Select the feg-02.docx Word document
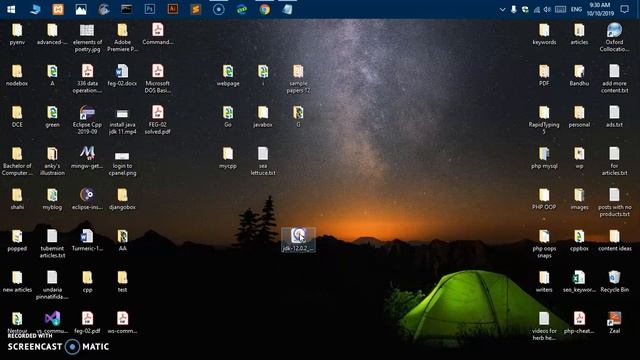The image size is (640, 360). [x=122, y=75]
